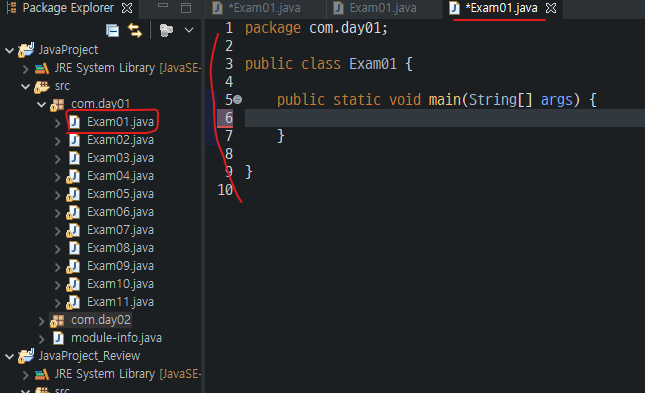Click the Exam09.java file icon

click(73, 266)
